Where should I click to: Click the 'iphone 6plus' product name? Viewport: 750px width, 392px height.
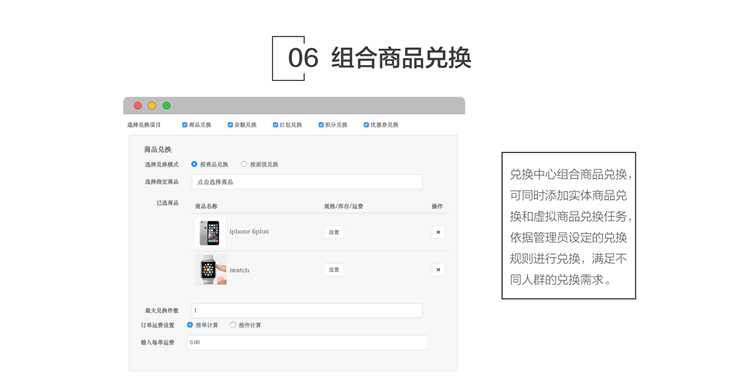[249, 231]
